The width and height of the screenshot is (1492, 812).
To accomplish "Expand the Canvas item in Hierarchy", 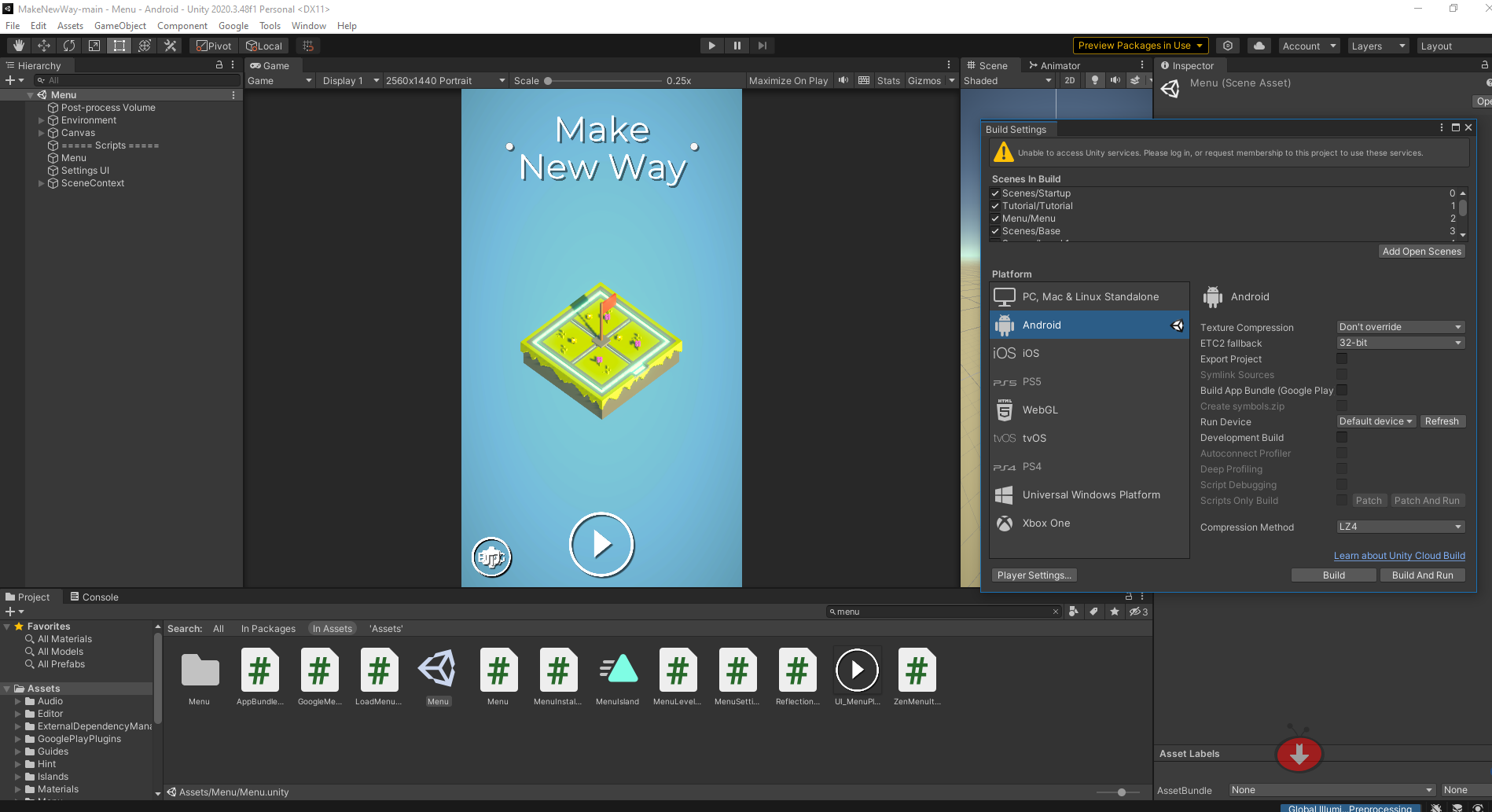I will (41, 132).
